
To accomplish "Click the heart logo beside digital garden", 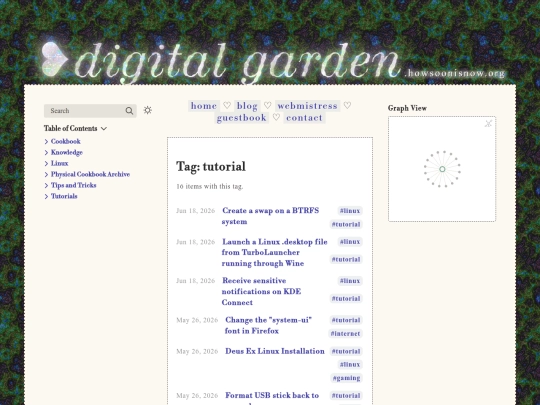I will tap(55, 59).
